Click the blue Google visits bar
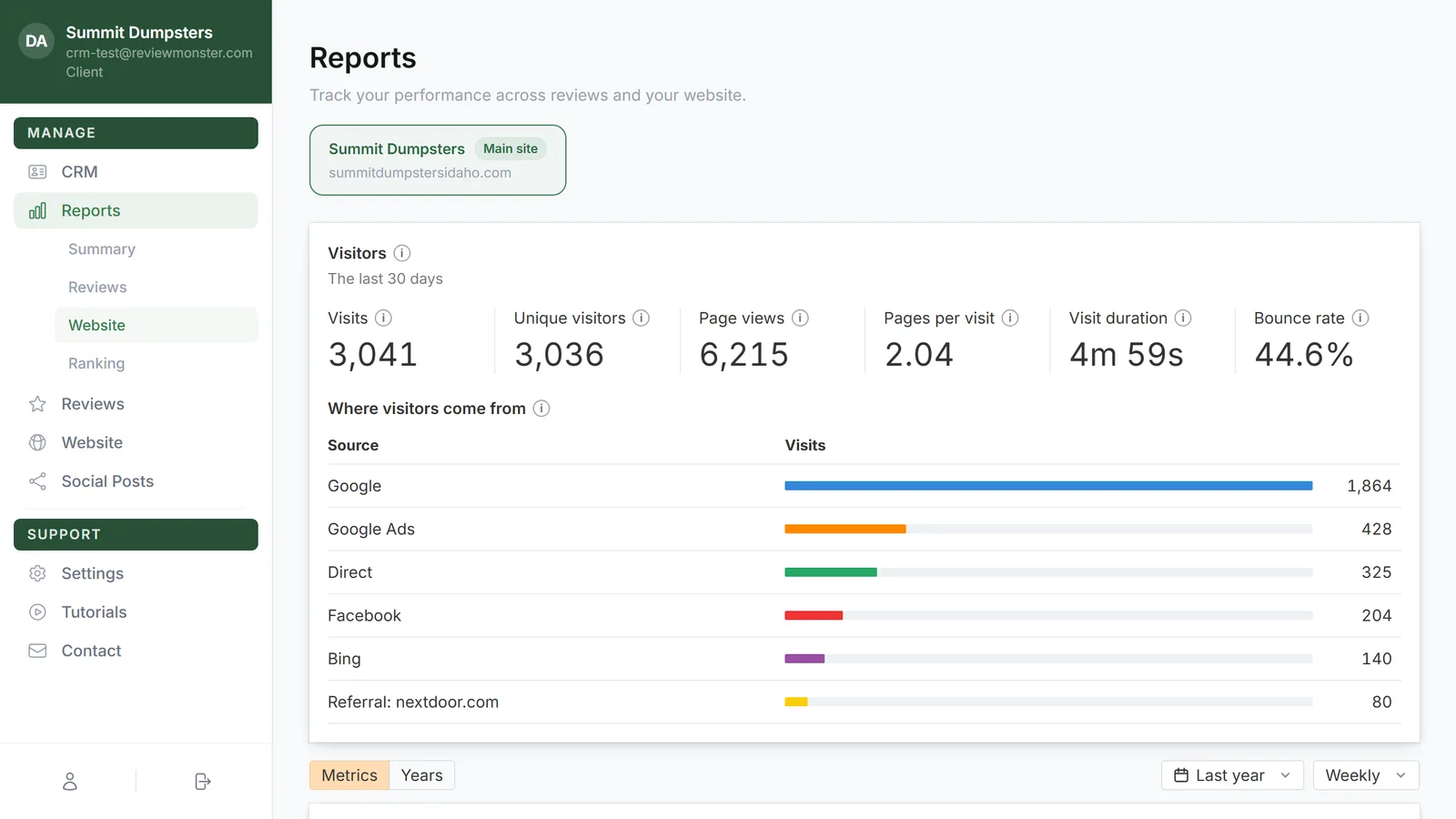1456x819 pixels. click(x=1048, y=486)
